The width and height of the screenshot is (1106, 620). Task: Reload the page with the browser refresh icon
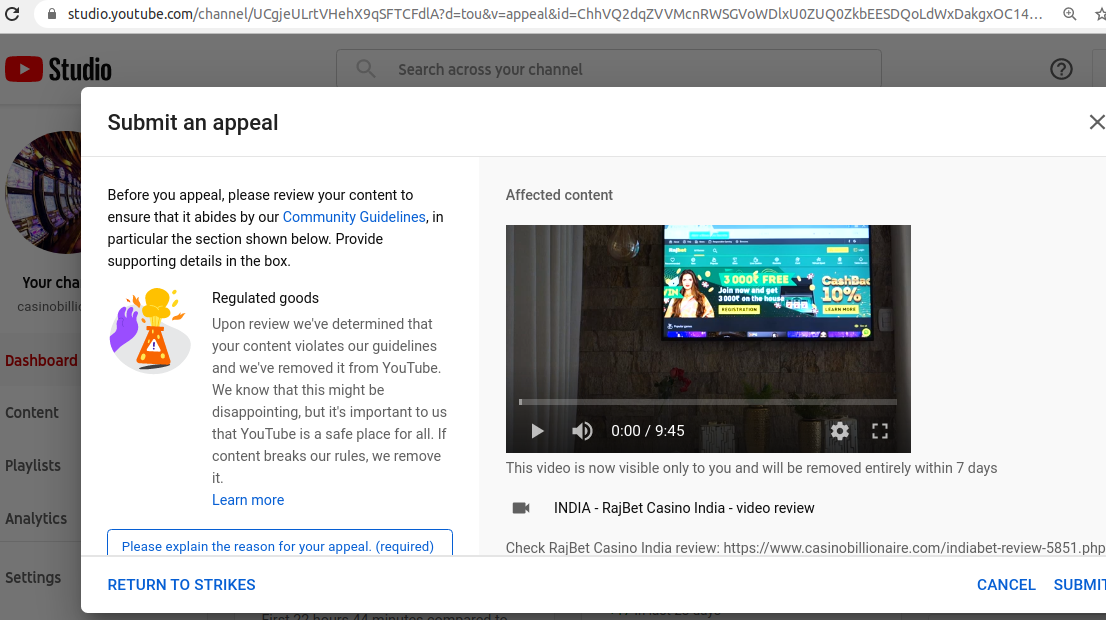coord(11,13)
